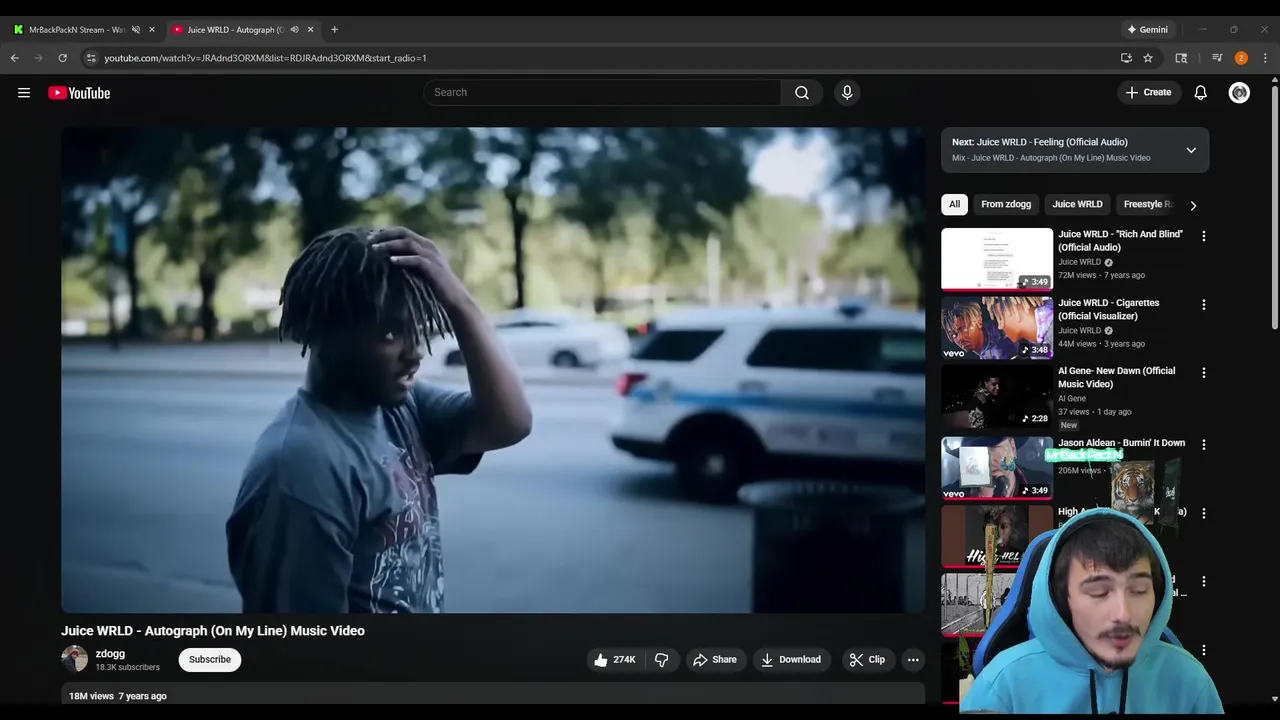Open a new browser tab

pos(334,30)
